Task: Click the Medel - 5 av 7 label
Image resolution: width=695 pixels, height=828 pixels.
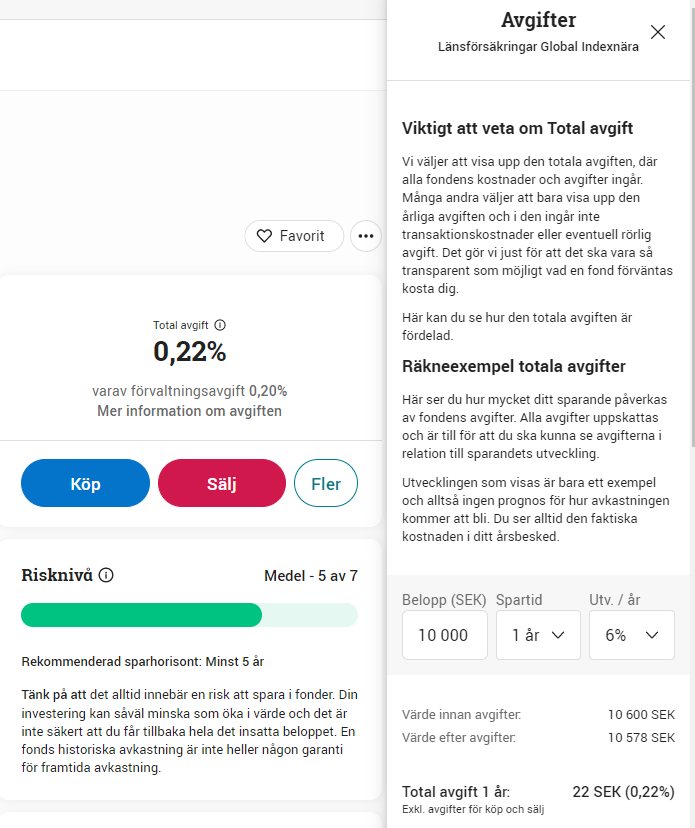Action: click(x=310, y=575)
